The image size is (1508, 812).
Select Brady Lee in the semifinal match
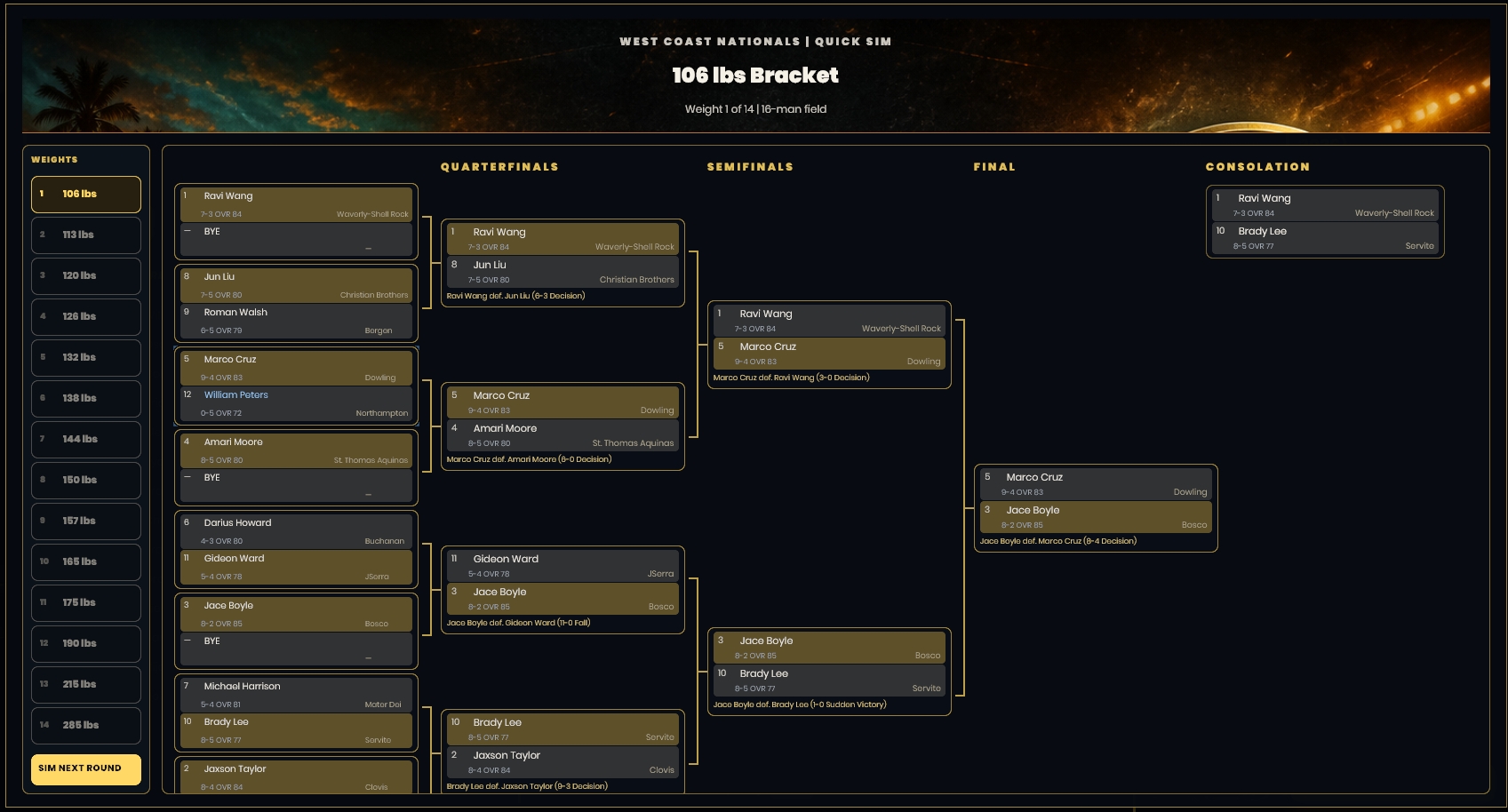829,681
